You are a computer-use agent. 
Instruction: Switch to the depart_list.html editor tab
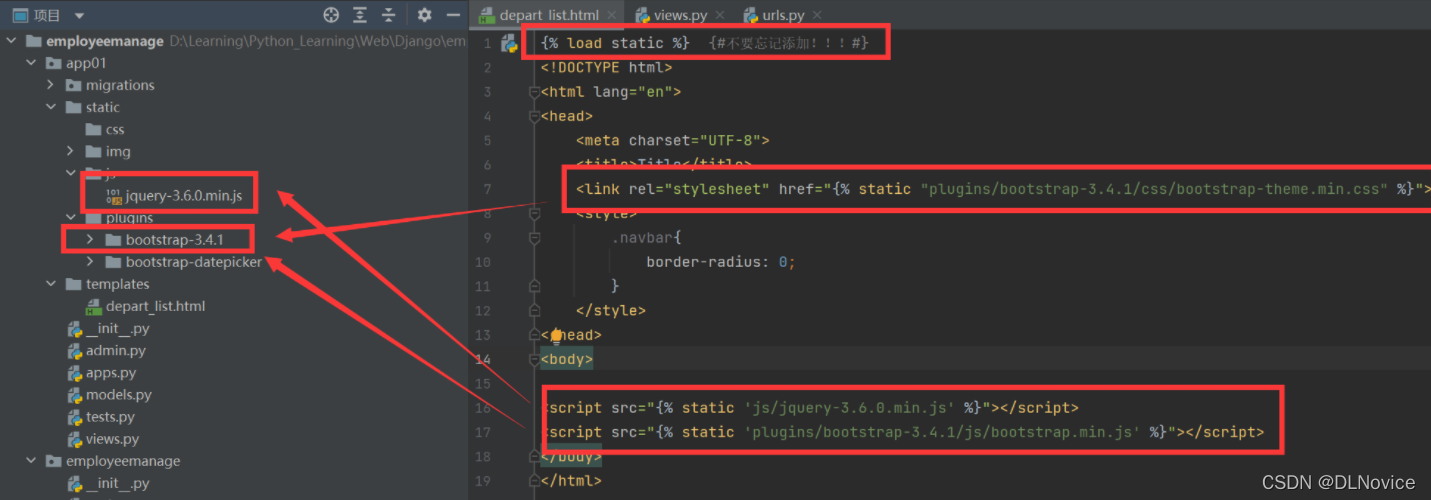tap(548, 15)
